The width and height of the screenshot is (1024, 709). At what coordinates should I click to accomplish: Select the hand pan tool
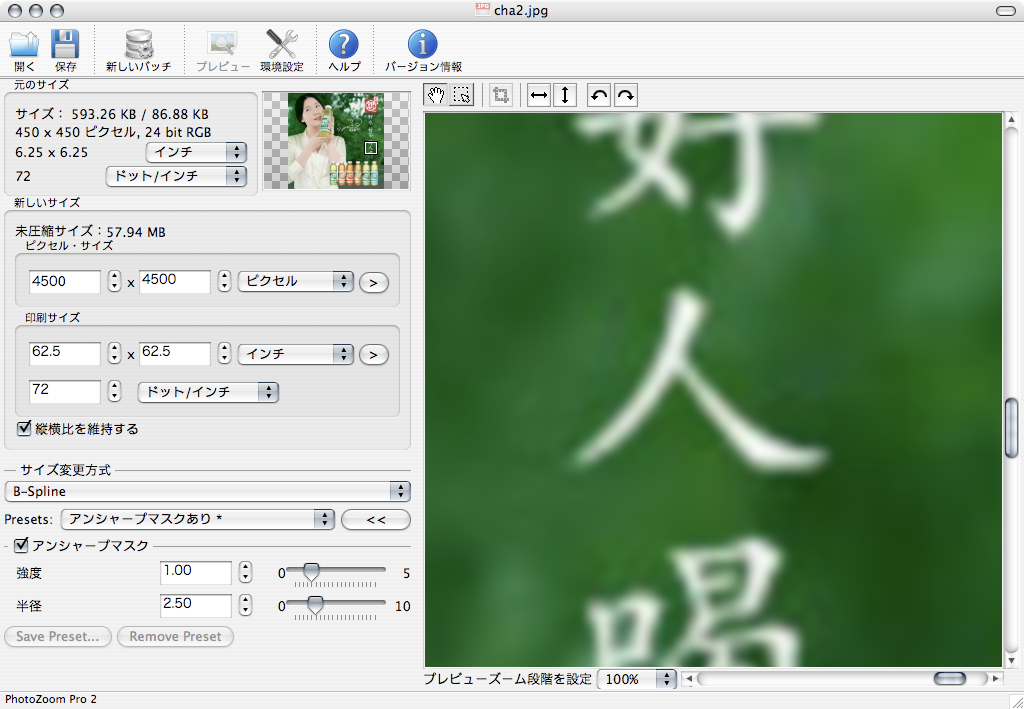436,95
